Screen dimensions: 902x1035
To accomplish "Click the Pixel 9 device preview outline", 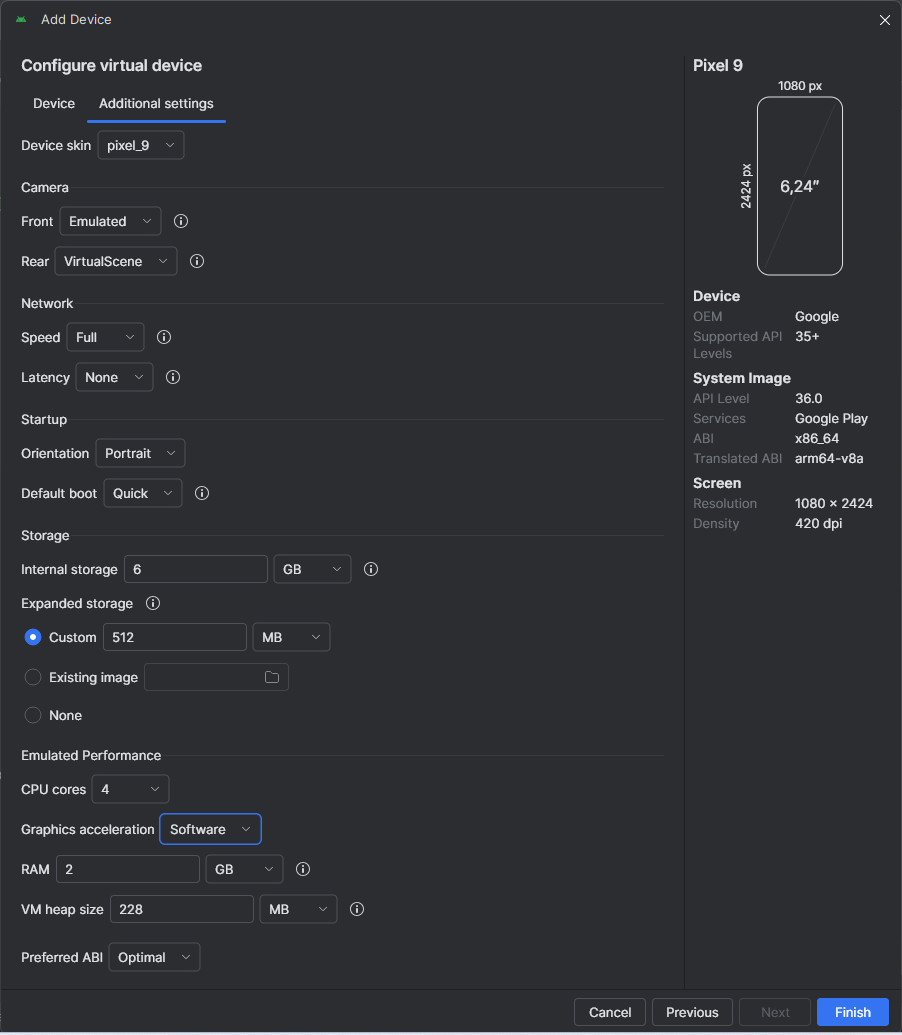I will (800, 186).
